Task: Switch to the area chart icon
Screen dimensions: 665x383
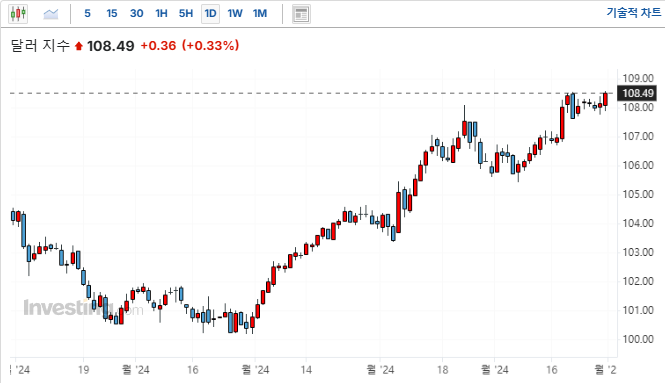Action: pos(51,14)
